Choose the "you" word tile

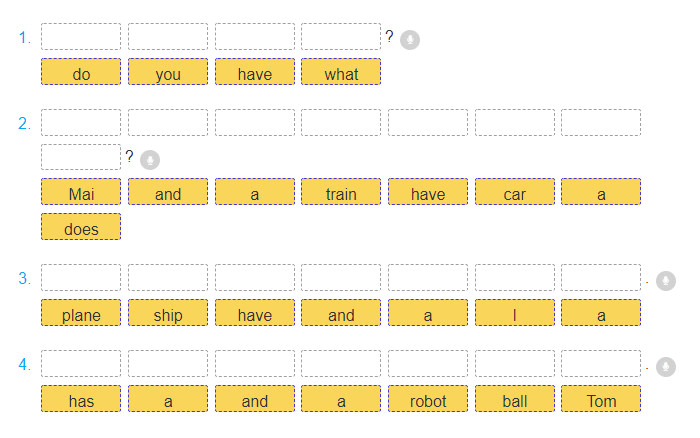coord(168,73)
